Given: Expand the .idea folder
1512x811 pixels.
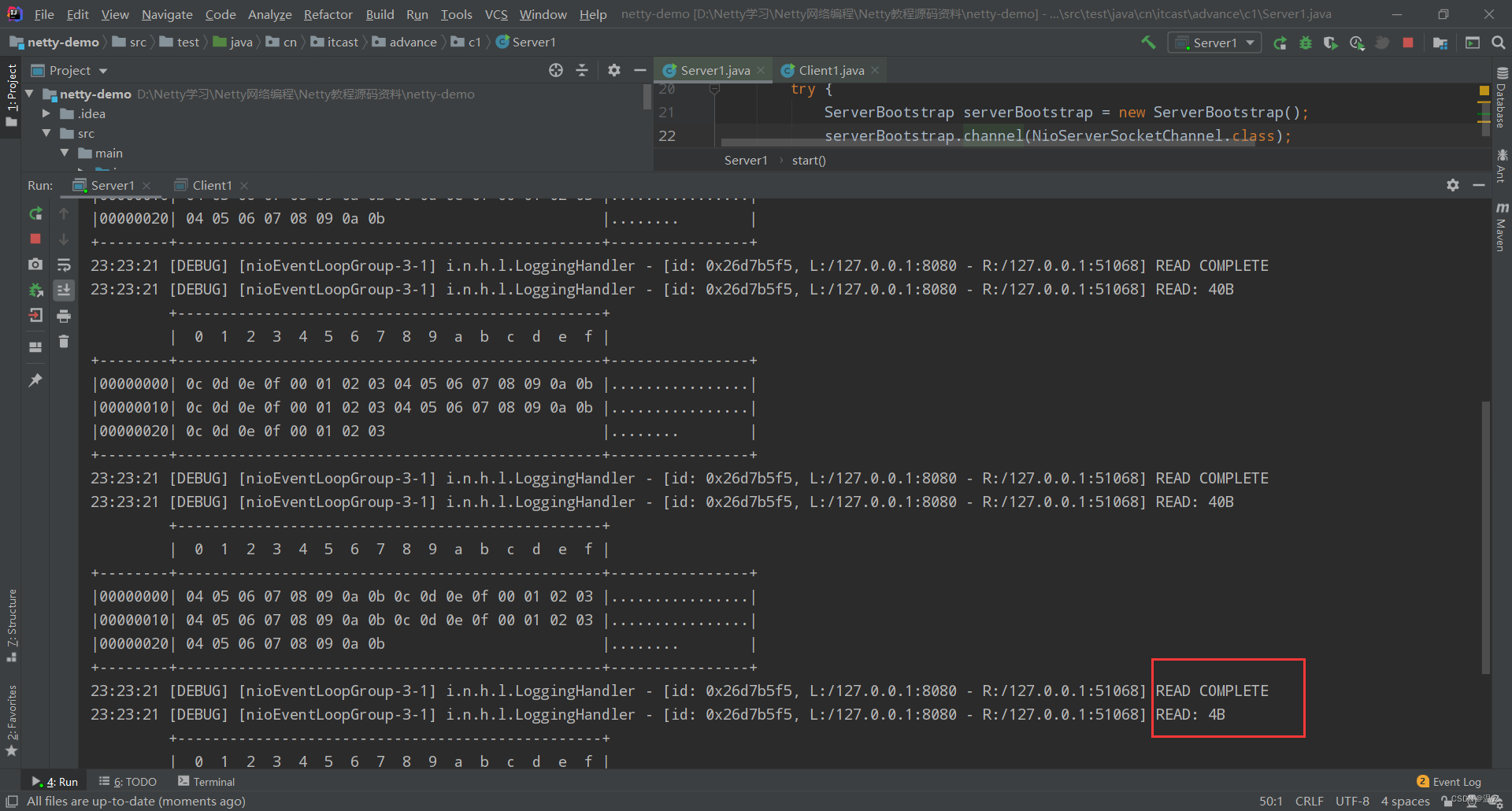Looking at the screenshot, I should tap(46, 113).
